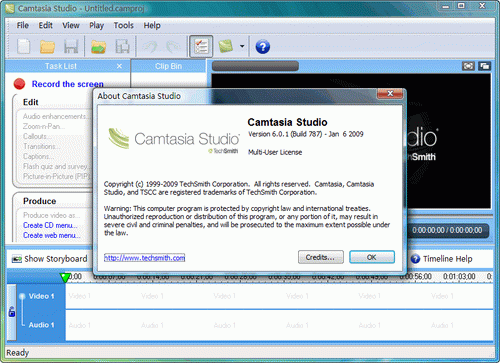Click the Camtasia Studio logo in dialog
Screen dimensions: 500x363
[x=173, y=140]
